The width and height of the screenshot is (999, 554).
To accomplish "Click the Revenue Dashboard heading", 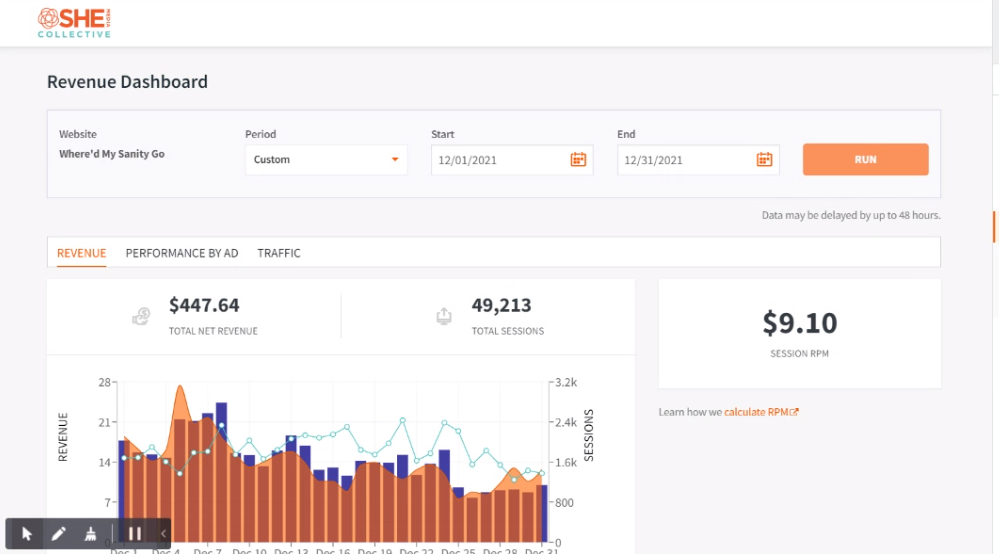I will pyautogui.click(x=127, y=82).
